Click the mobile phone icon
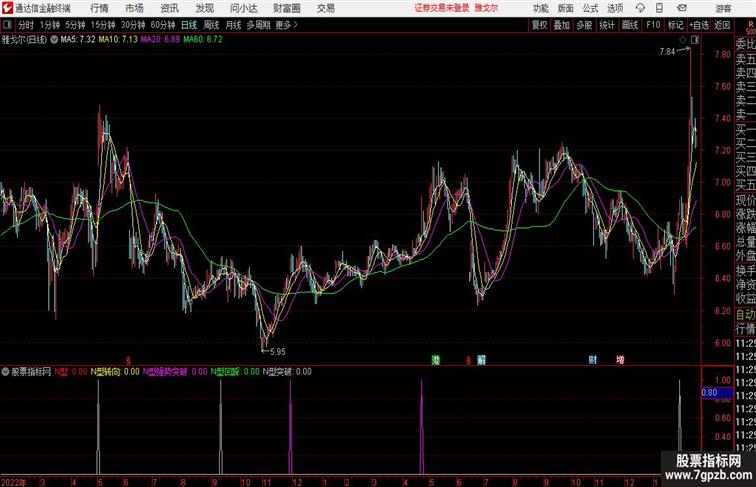This screenshot has width=756, height=487. pyautogui.click(x=660, y=8)
